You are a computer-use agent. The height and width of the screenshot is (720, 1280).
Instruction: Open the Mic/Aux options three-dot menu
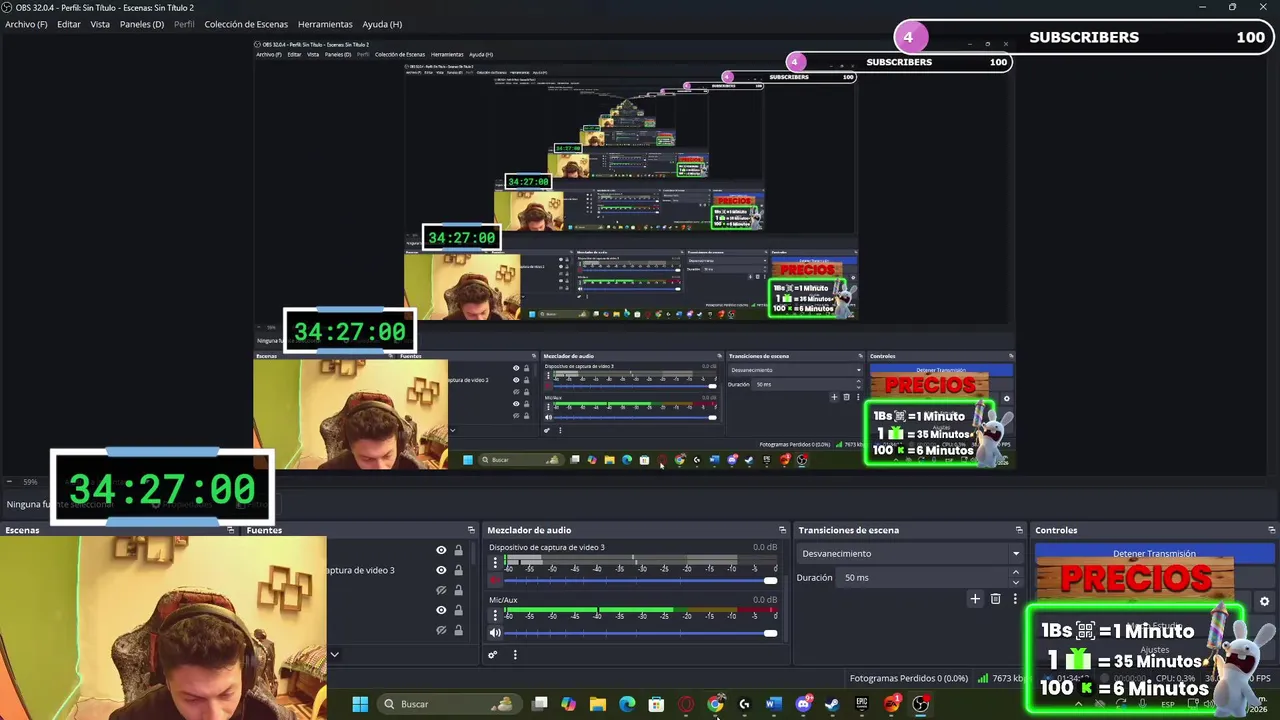pos(495,616)
